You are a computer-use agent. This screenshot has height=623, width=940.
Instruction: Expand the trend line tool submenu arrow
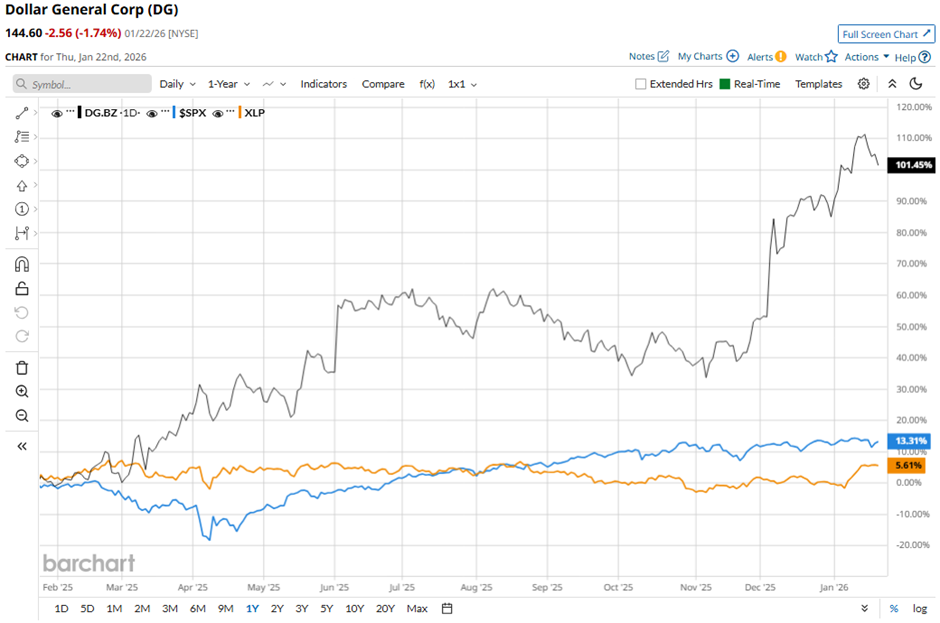click(36, 113)
